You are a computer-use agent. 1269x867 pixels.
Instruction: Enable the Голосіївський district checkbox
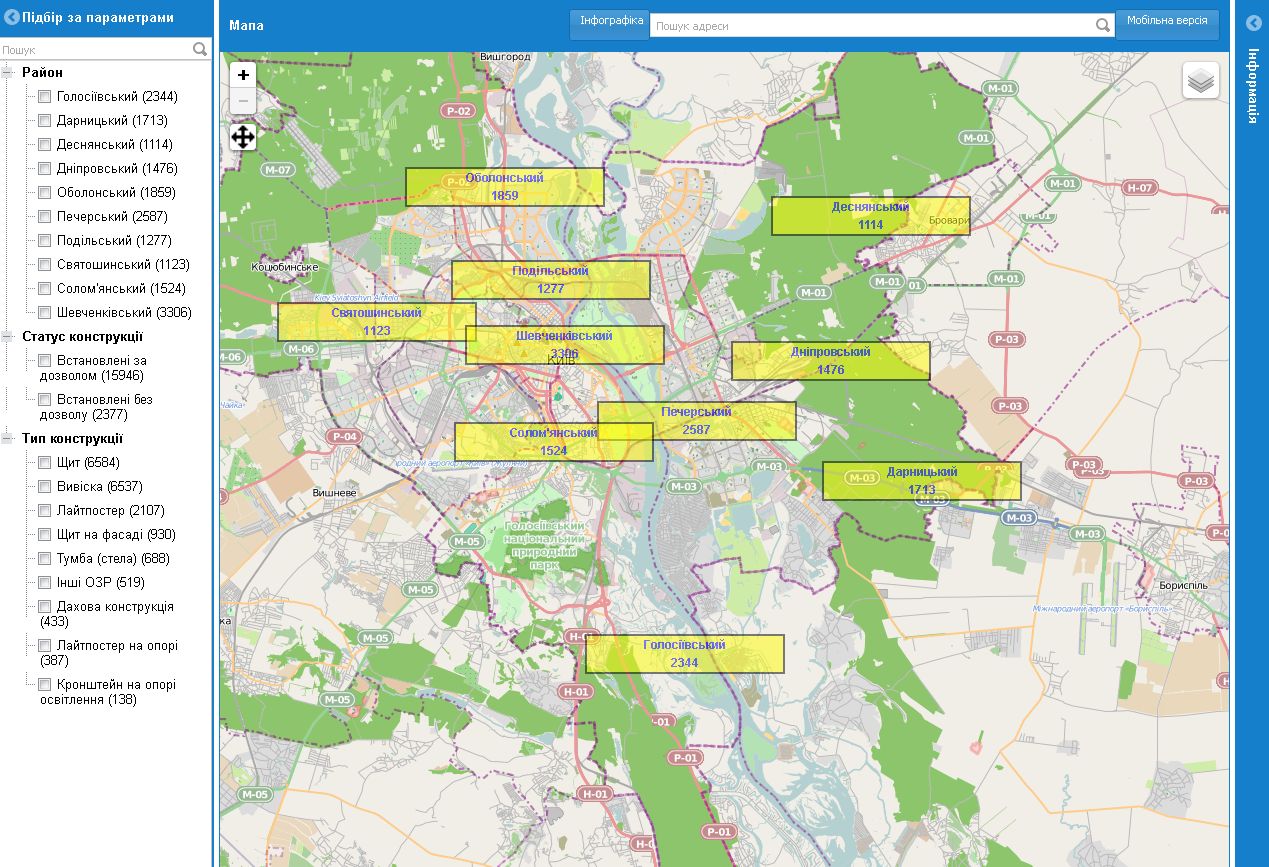(x=44, y=97)
